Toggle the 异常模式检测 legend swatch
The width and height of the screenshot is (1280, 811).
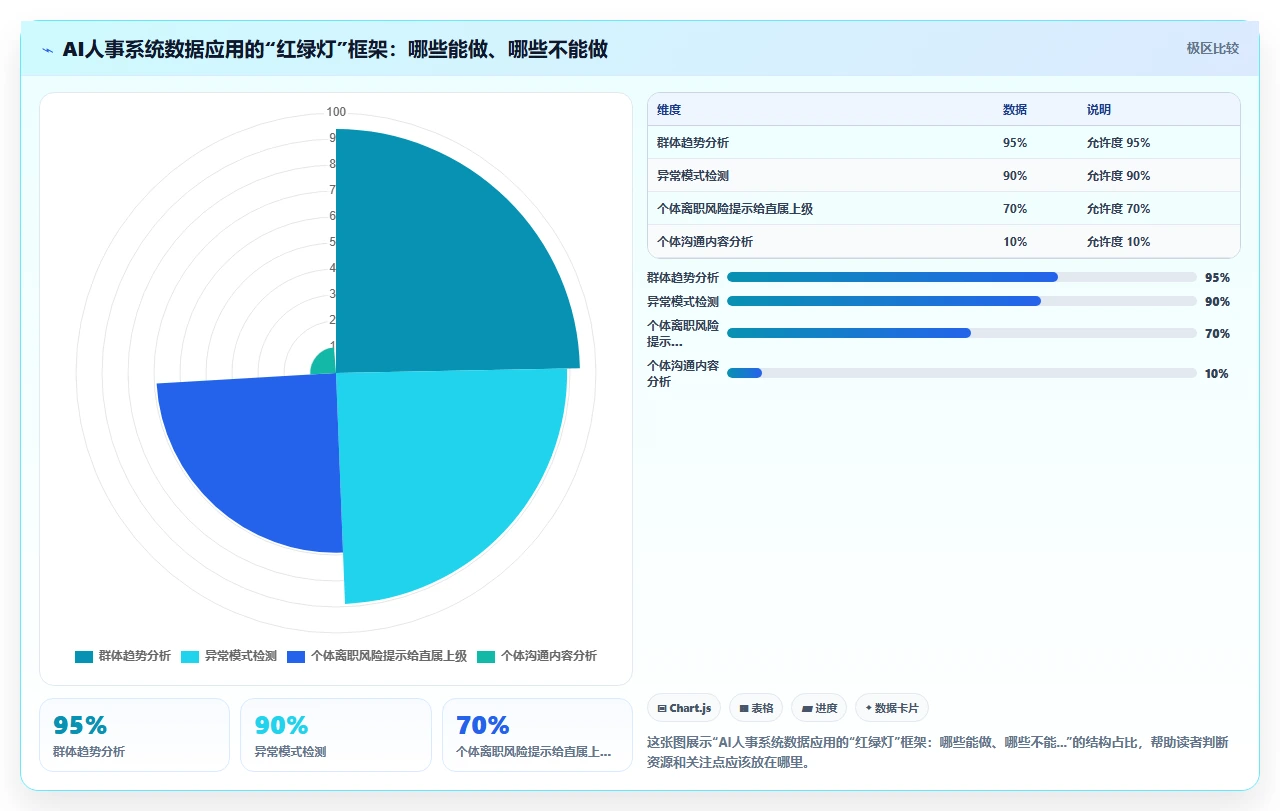point(190,657)
